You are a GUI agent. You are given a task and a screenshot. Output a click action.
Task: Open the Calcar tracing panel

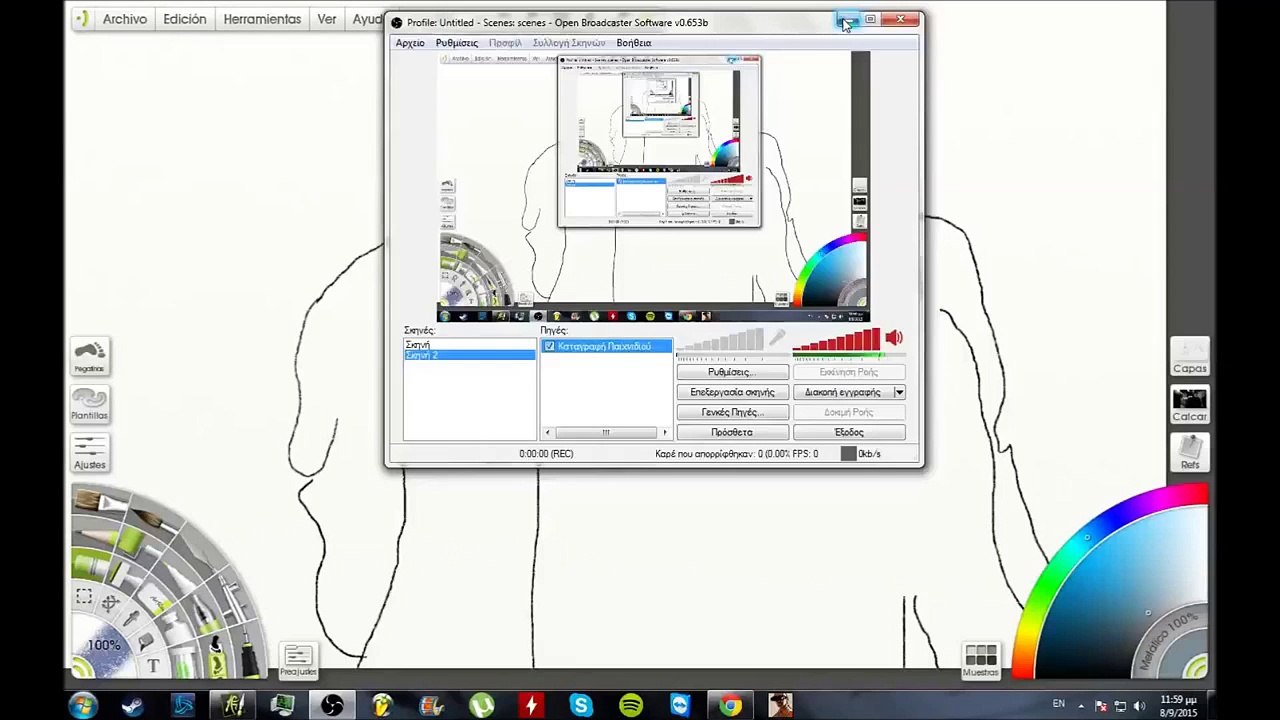1190,403
